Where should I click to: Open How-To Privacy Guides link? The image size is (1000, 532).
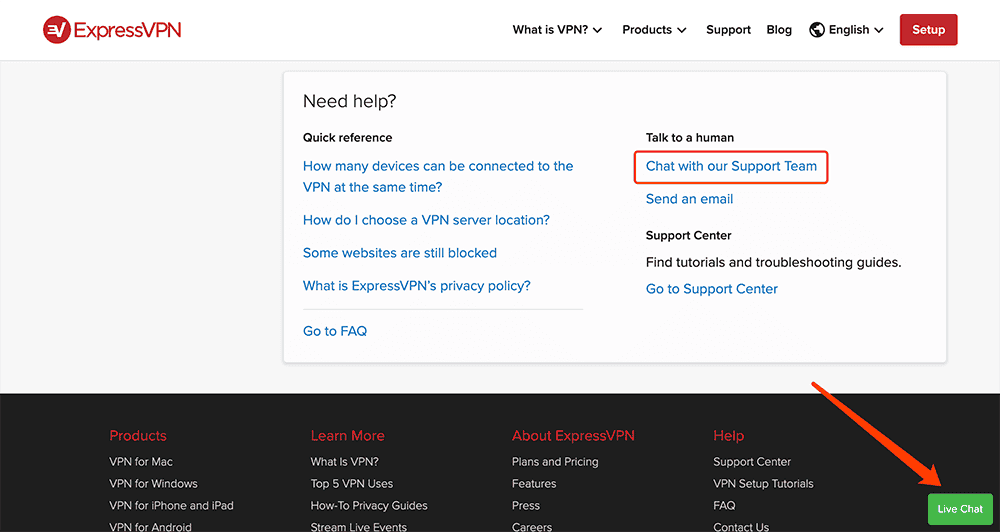[x=369, y=505]
